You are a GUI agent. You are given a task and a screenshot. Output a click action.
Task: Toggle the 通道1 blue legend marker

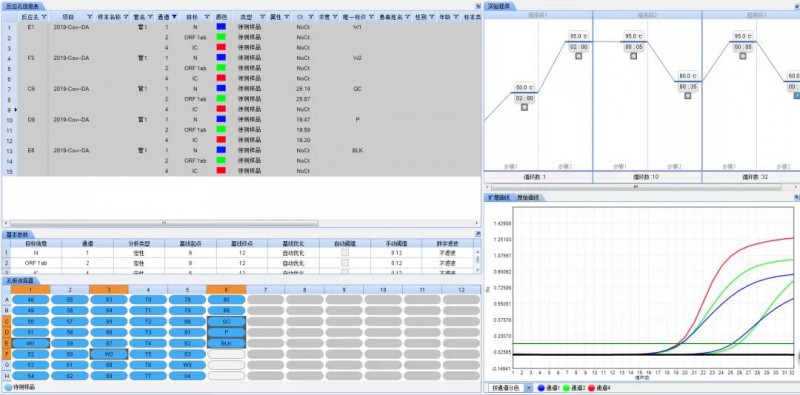point(541,388)
